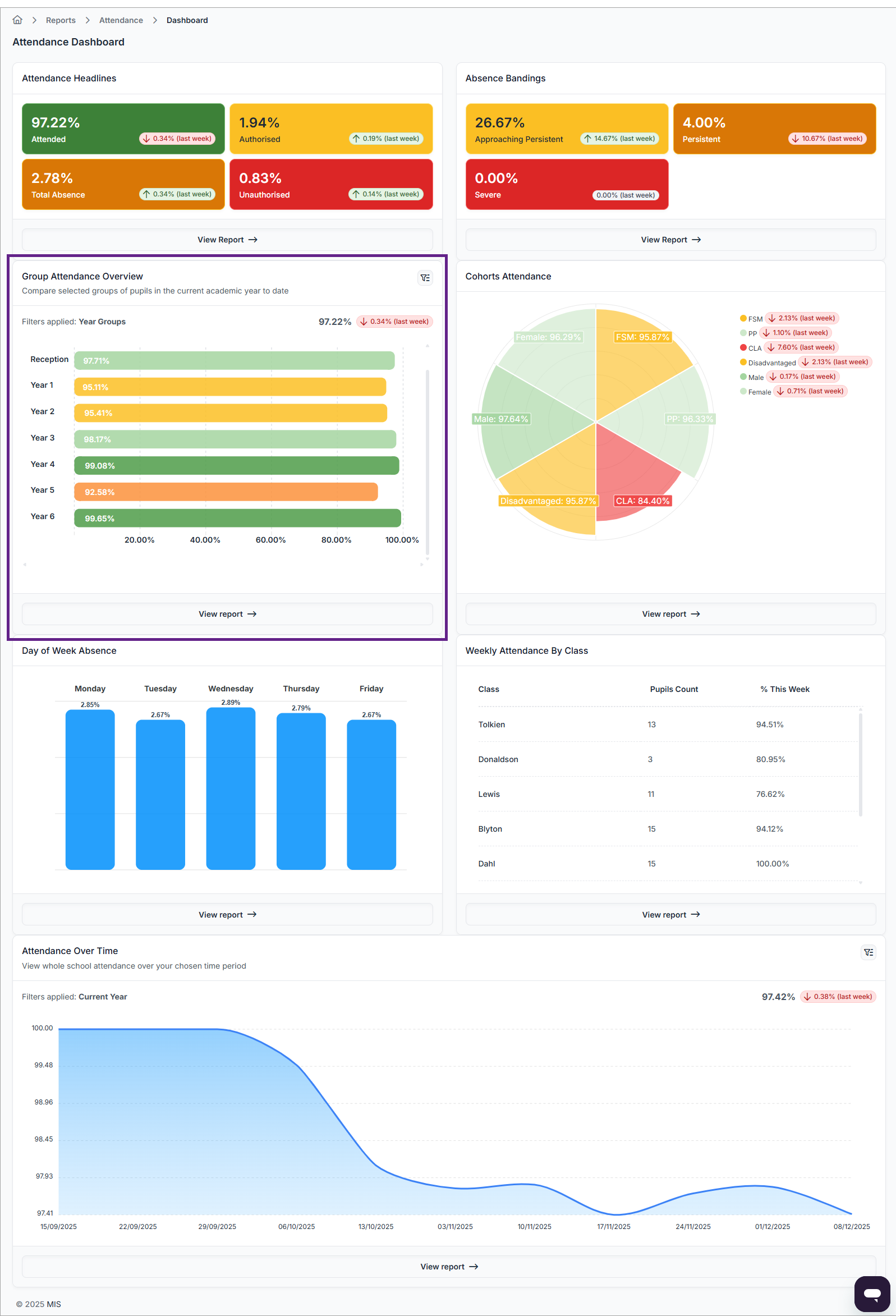Viewport: 896px width, 1316px height.
Task: Open View Report under Attendance Headlines
Action: [227, 240]
